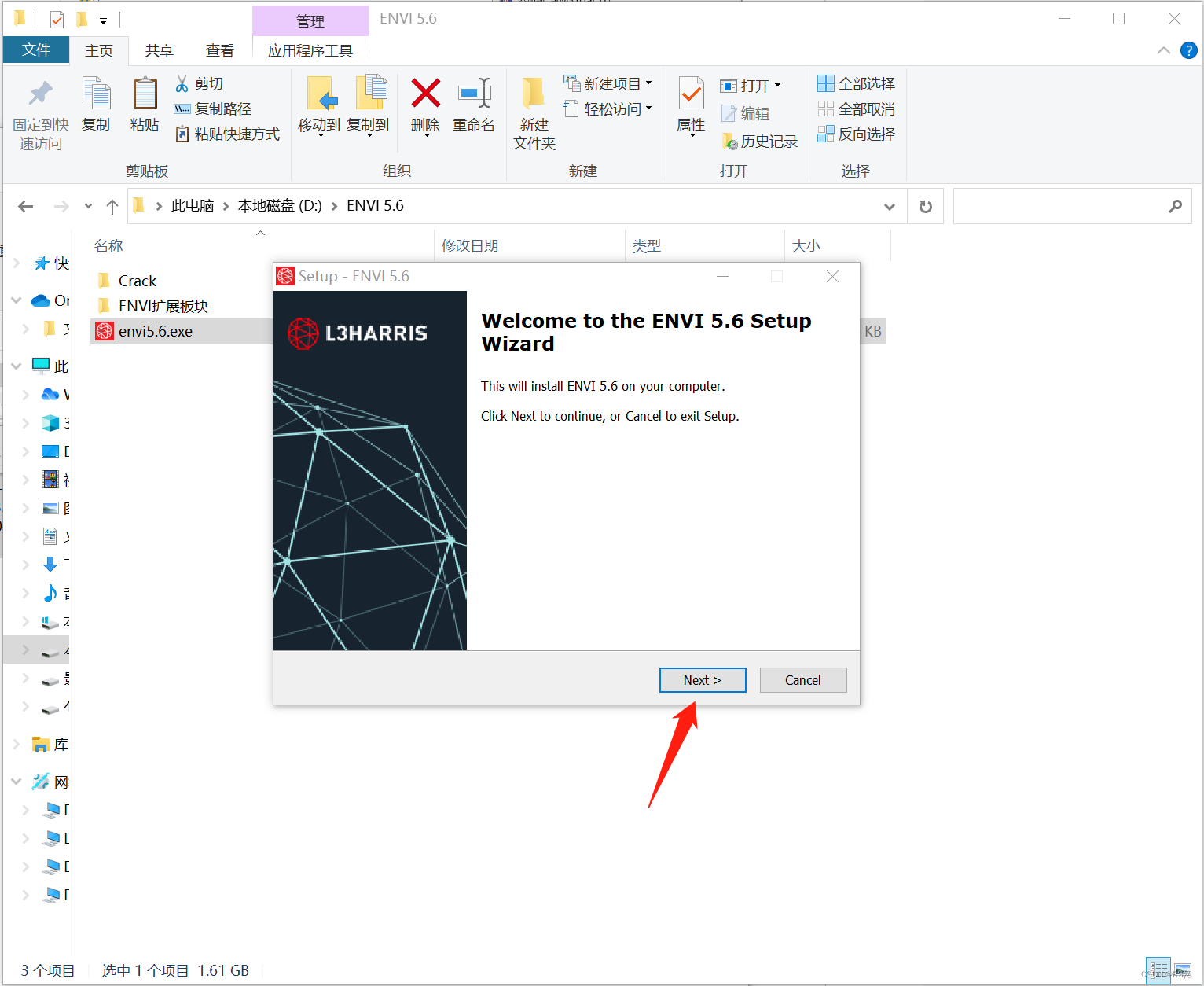Select the Manage (管理) contextual tab
The height and width of the screenshot is (986, 1204).
coord(310,21)
